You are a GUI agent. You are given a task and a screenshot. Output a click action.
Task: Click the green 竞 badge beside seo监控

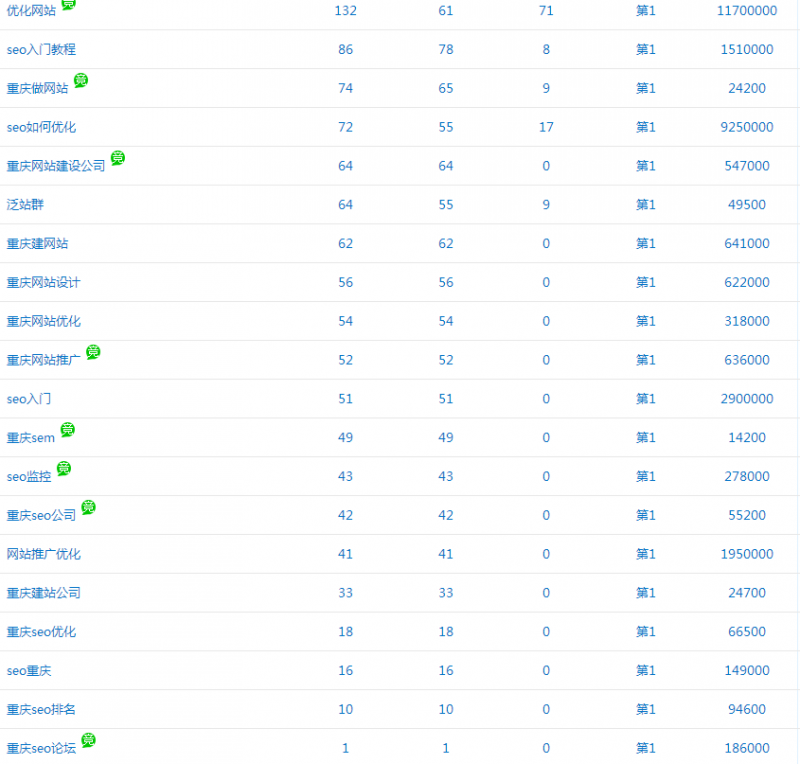pos(64,469)
